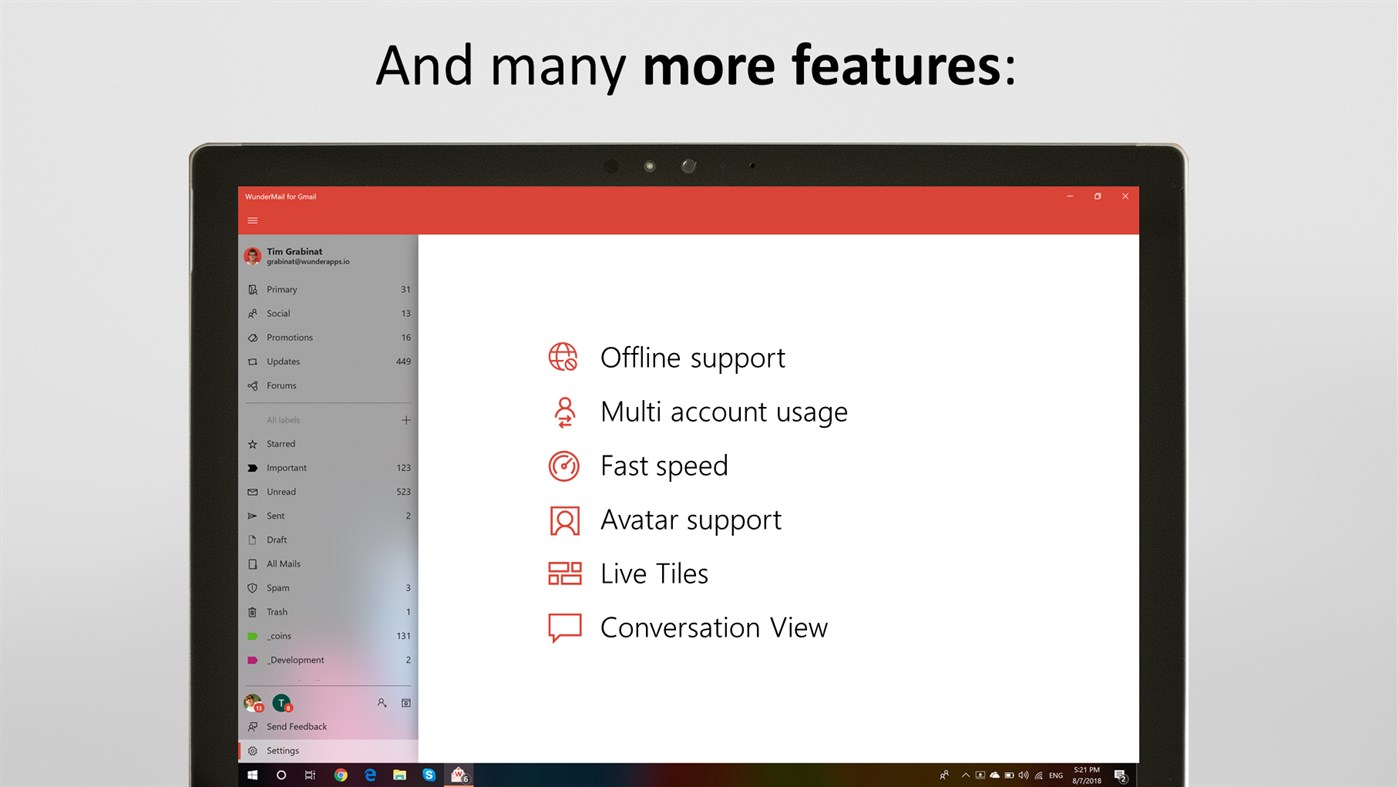Screen dimensions: 1398x787
Task: Switch to Tim Grabinat's account avatar
Action: 251,702
